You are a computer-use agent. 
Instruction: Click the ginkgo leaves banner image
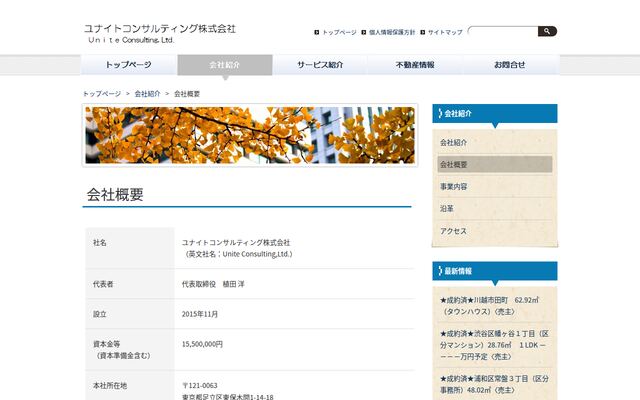pyautogui.click(x=250, y=136)
